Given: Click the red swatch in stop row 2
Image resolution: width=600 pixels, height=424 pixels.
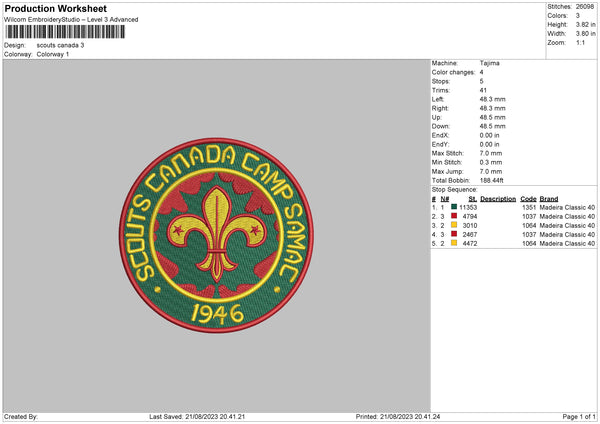Looking at the screenshot, I should pyautogui.click(x=454, y=216).
